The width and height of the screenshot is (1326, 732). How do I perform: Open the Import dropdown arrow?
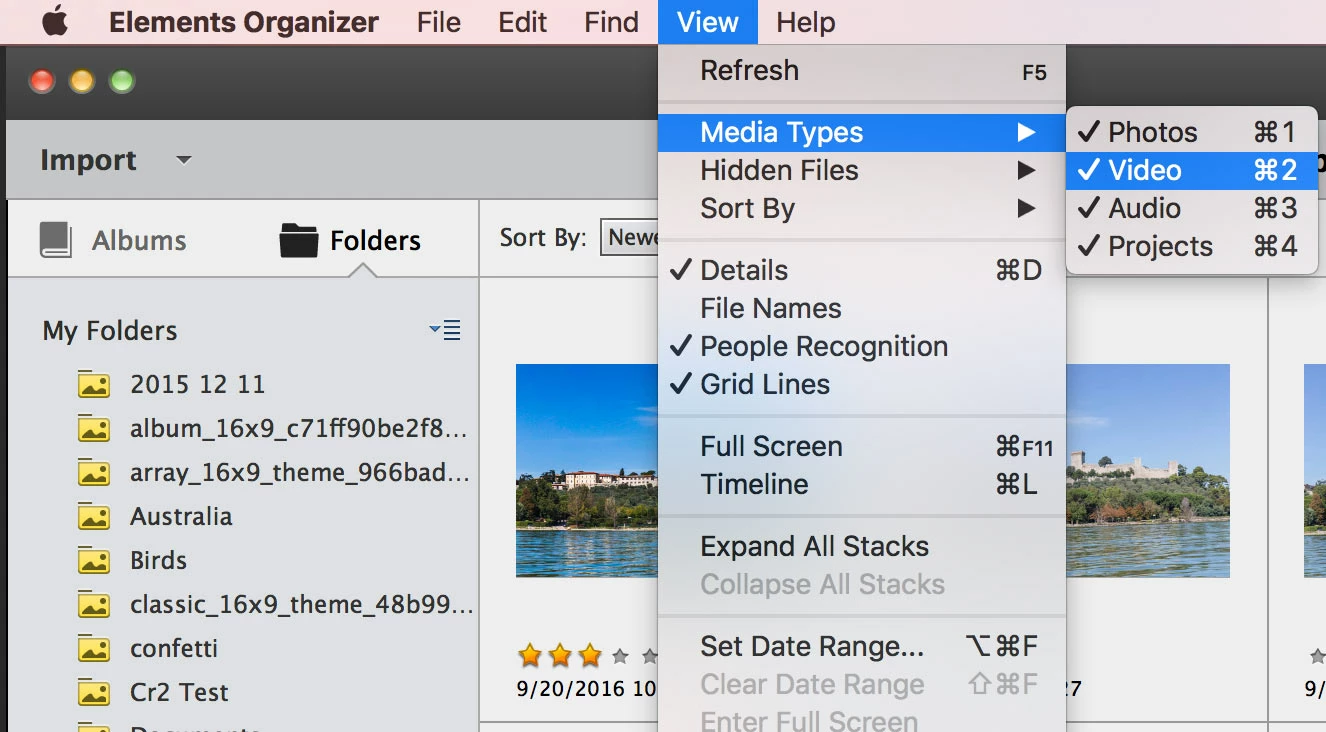[183, 160]
